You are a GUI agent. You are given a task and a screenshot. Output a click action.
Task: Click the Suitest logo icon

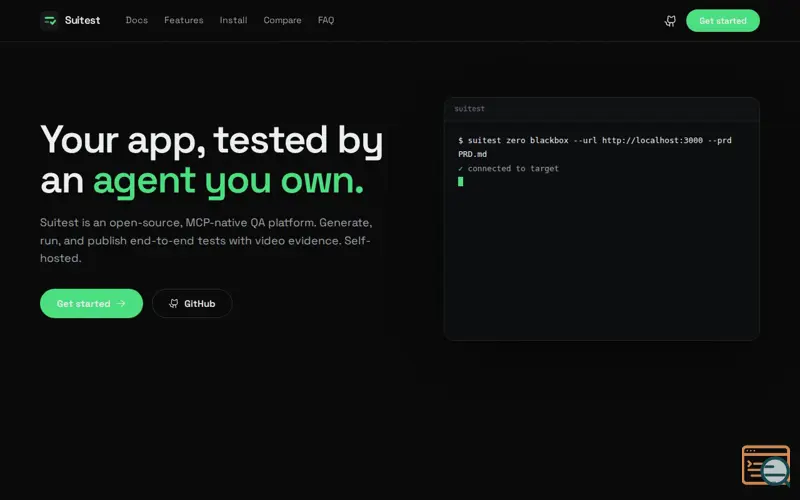[x=49, y=20]
